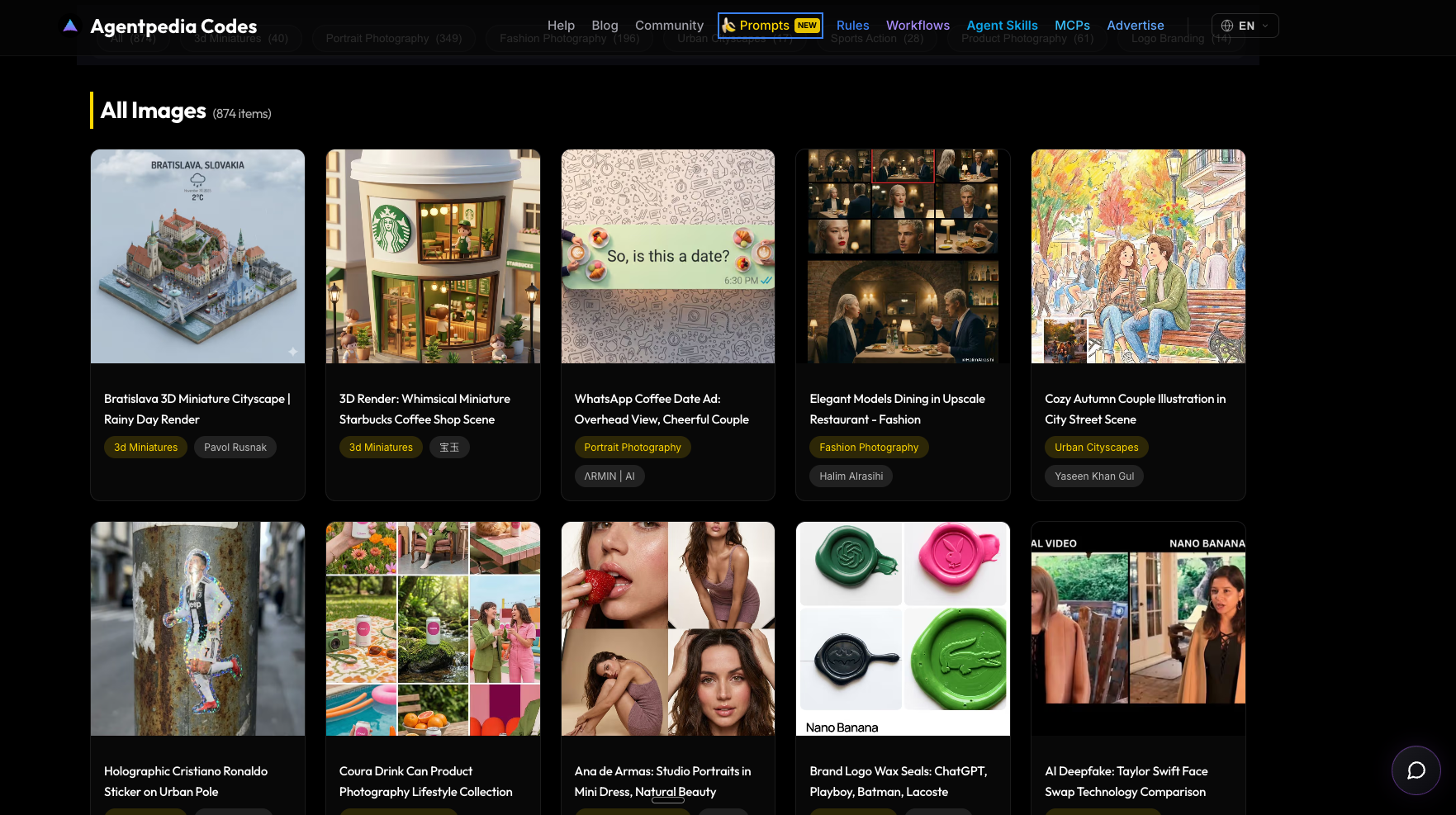Image resolution: width=1456 pixels, height=815 pixels.
Task: Click the Cozy Autumn Couple Illustration title
Action: (x=1135, y=409)
